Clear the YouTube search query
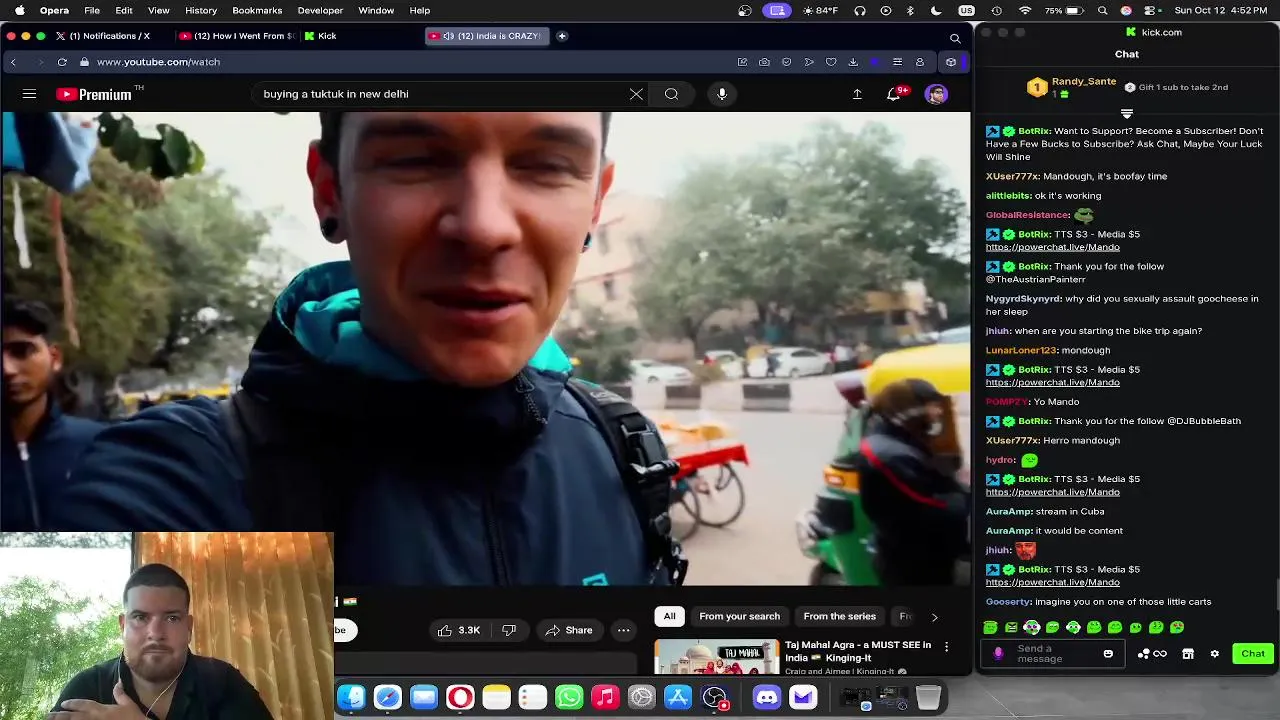1280x720 pixels. point(636,94)
